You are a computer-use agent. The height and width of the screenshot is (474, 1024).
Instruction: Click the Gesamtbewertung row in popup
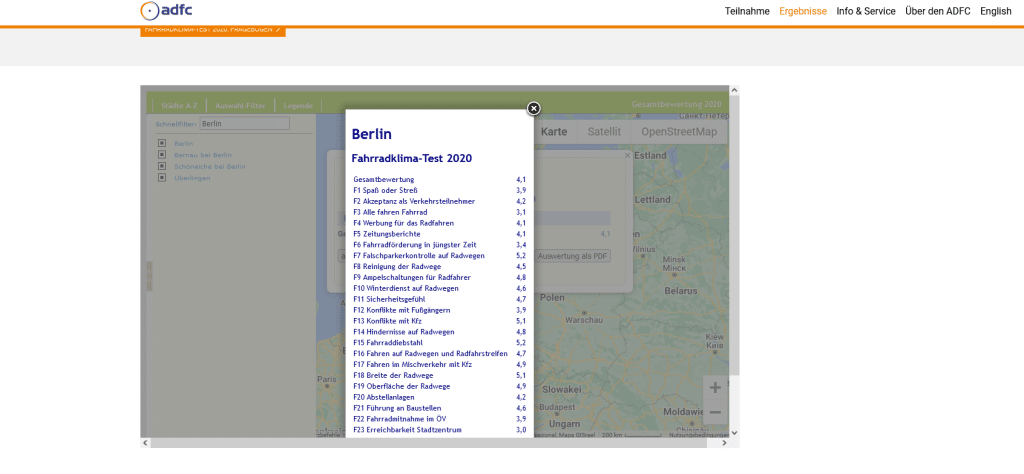[x=440, y=179]
